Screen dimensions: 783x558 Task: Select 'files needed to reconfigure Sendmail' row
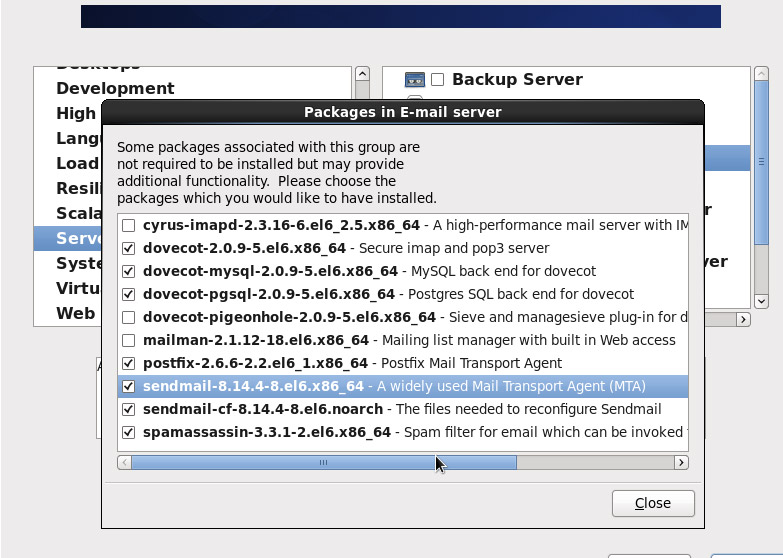pyautogui.click(x=403, y=409)
